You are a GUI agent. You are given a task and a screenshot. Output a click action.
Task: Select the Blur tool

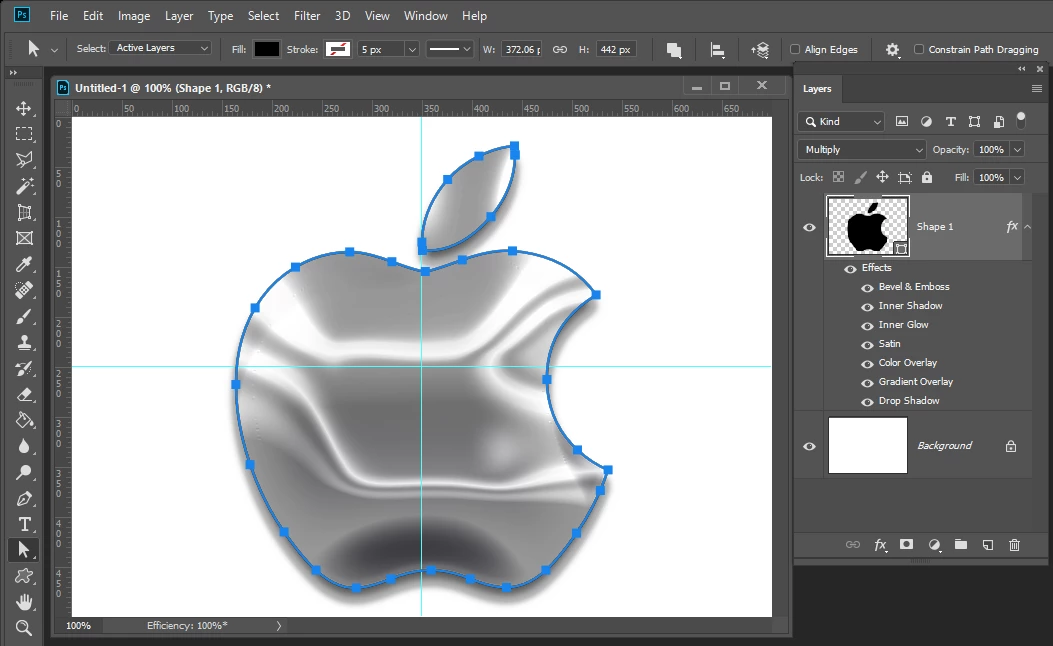point(24,447)
